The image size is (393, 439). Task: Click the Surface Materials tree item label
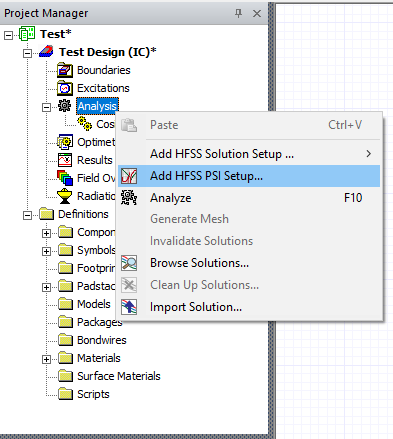tap(119, 376)
